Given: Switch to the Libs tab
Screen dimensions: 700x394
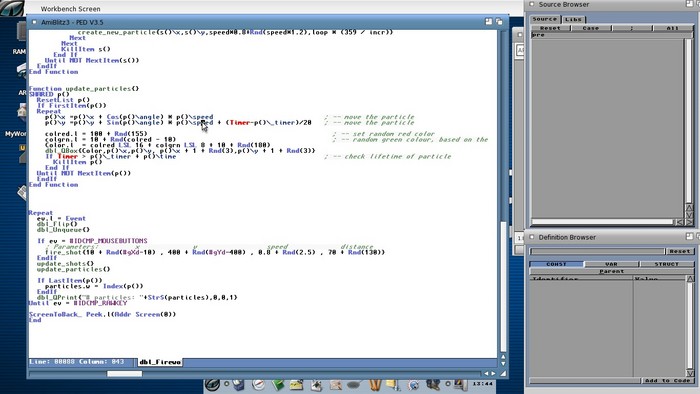Looking at the screenshot, I should pyautogui.click(x=573, y=20).
